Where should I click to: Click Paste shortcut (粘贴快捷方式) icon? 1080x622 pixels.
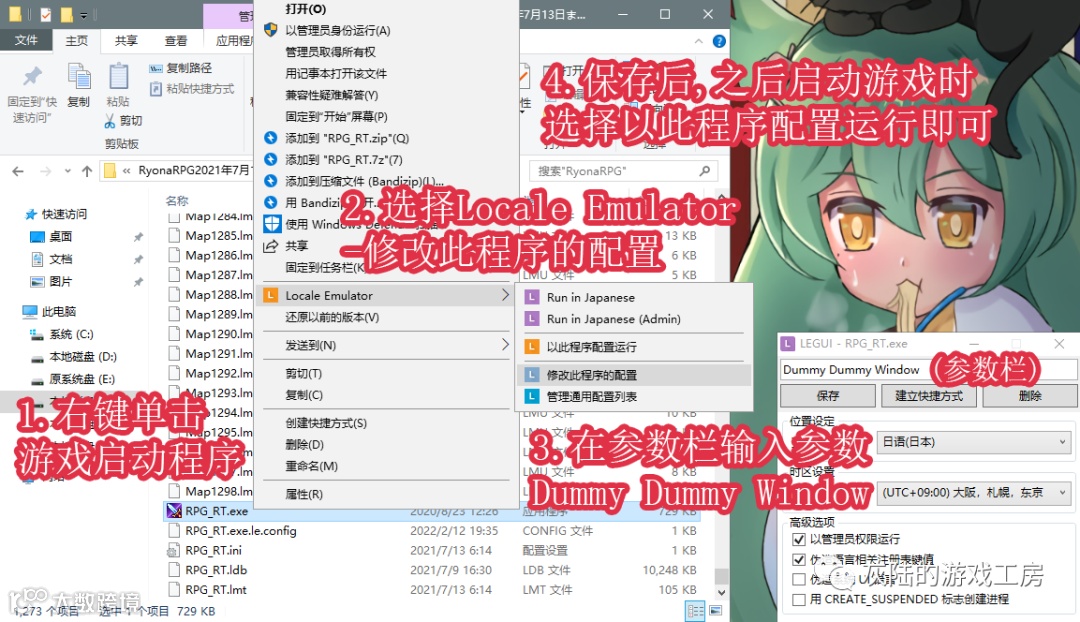click(156, 89)
